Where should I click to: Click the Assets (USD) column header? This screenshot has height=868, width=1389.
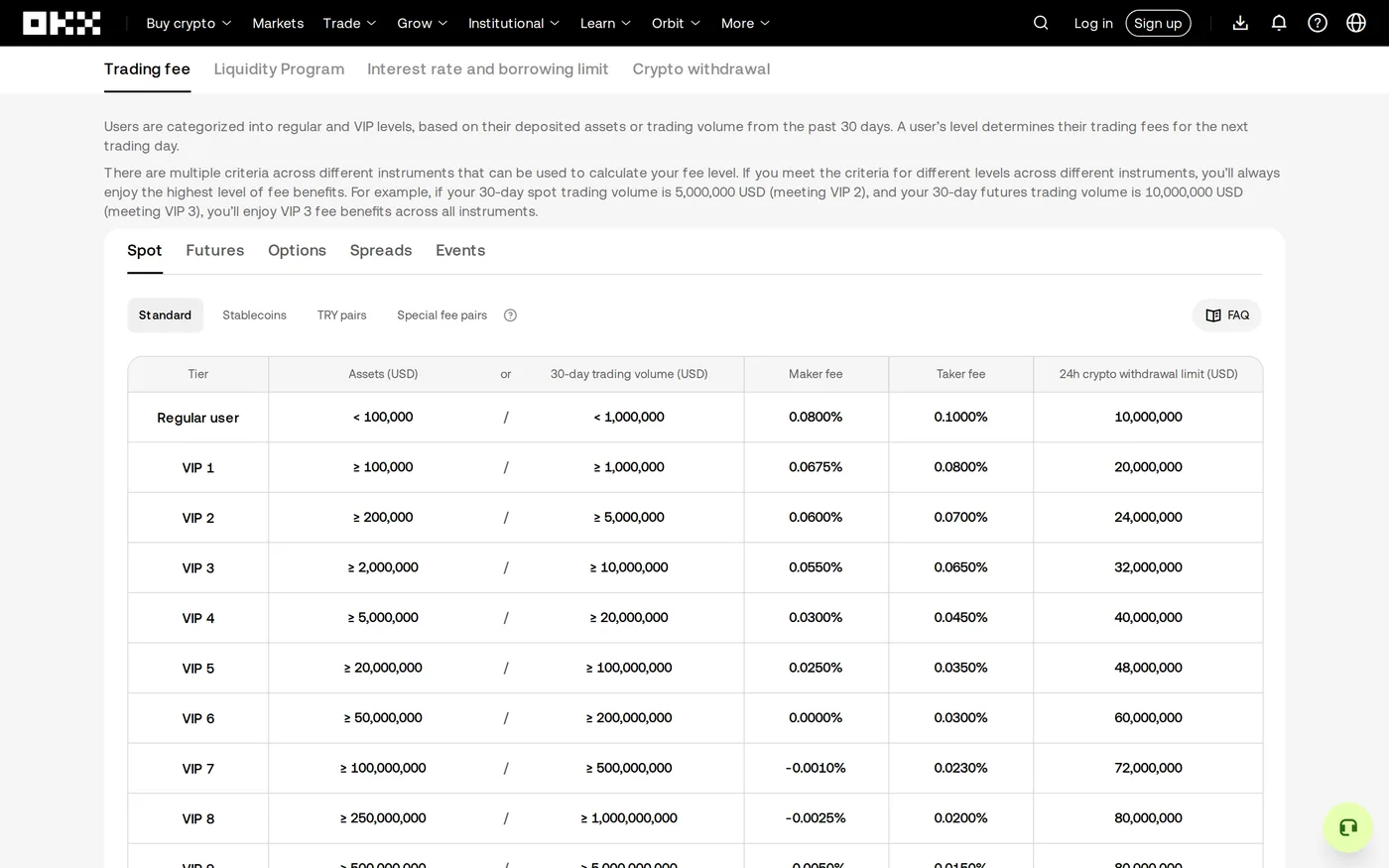383,374
